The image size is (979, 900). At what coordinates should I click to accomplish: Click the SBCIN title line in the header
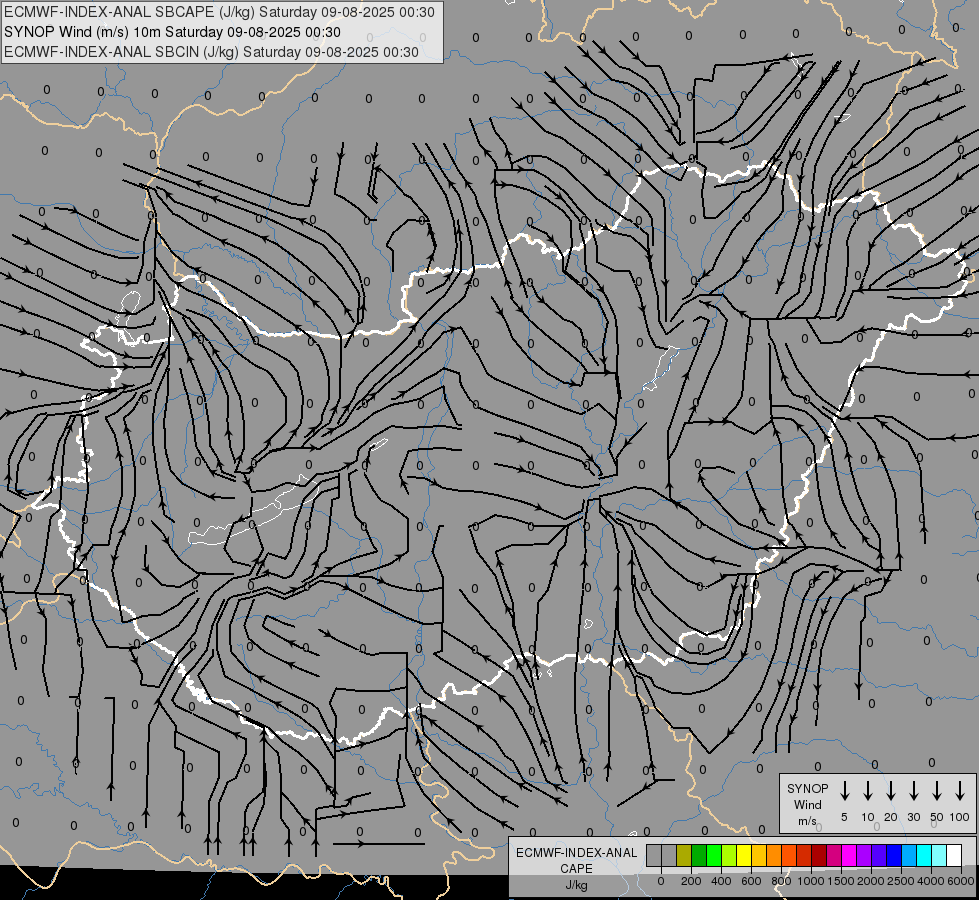[x=211, y=52]
